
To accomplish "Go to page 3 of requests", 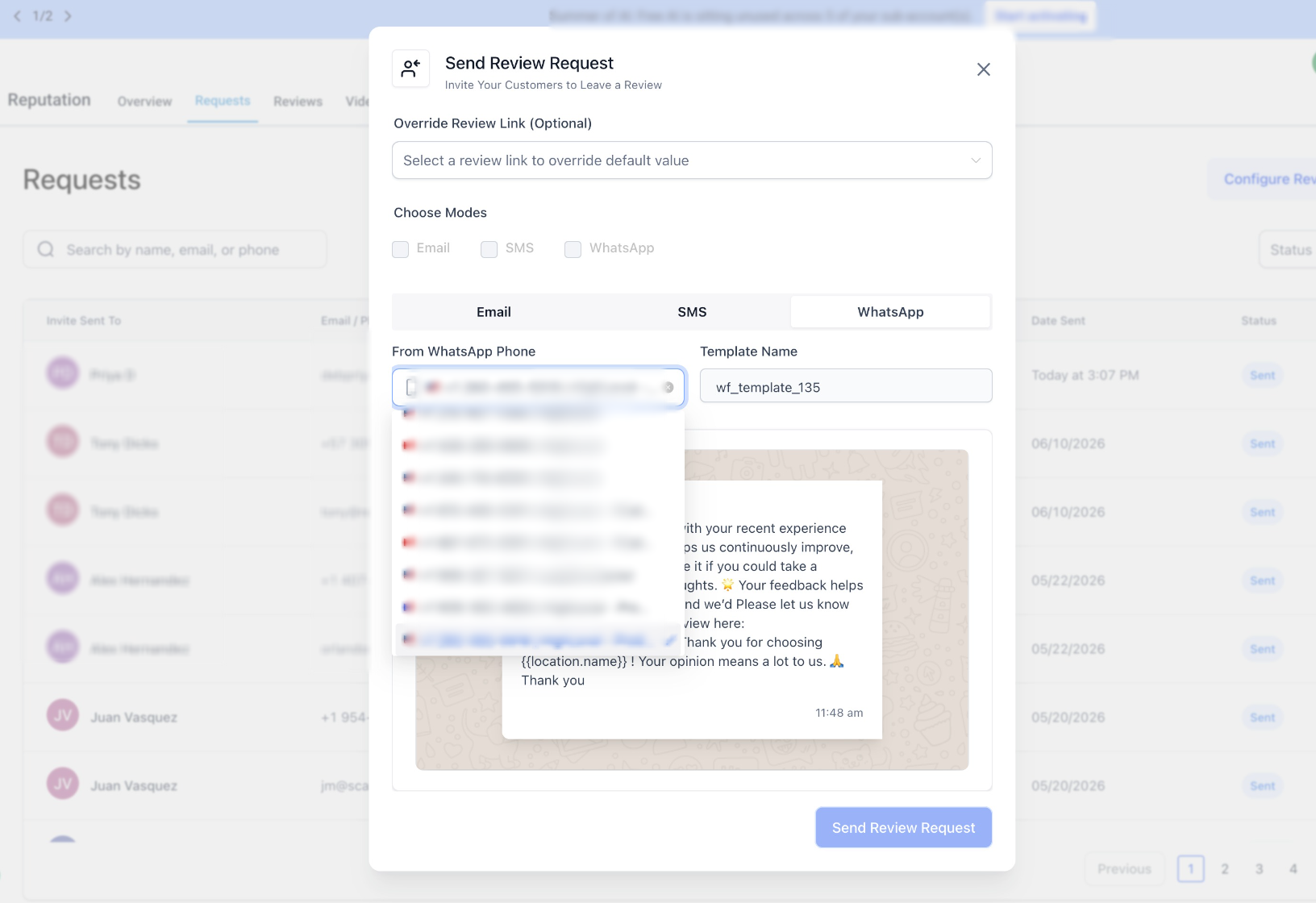I will tap(1259, 869).
